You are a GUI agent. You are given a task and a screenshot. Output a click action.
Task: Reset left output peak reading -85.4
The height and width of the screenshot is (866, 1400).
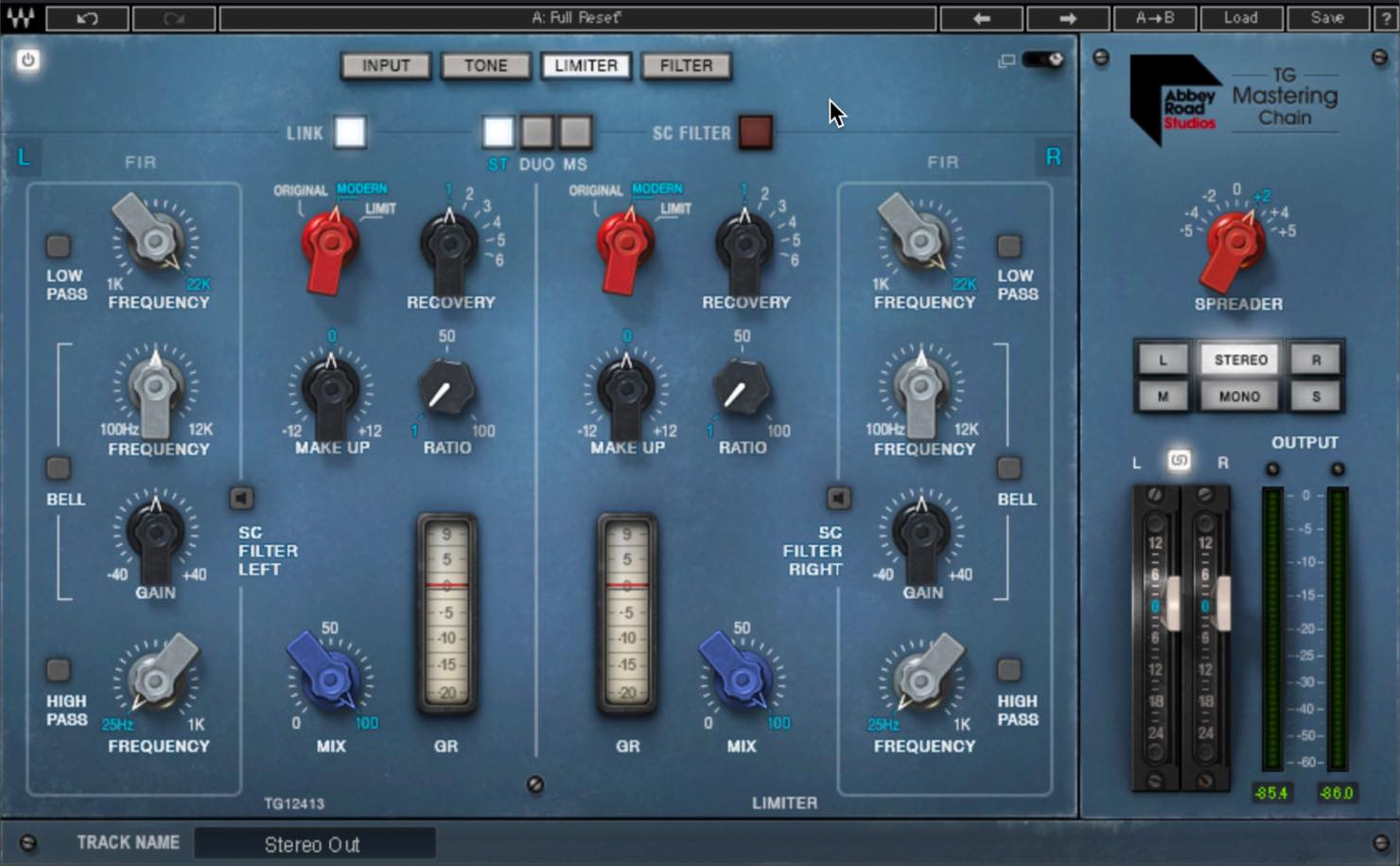1270,793
